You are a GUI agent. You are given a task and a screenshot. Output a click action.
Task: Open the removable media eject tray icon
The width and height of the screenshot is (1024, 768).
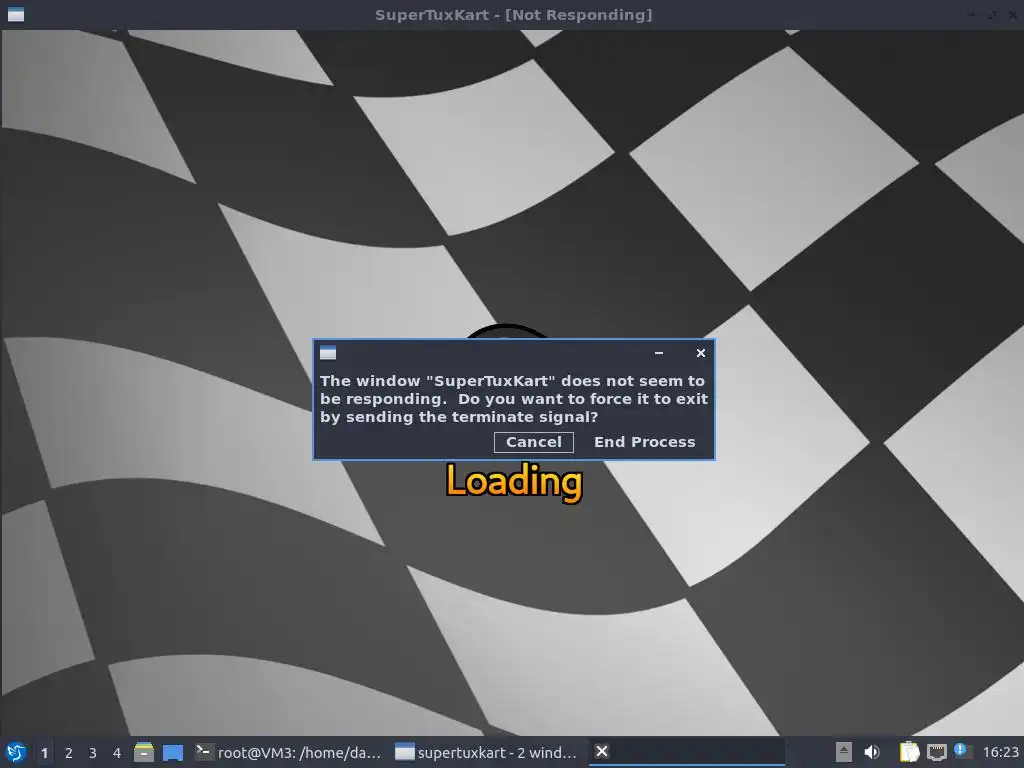[844, 752]
